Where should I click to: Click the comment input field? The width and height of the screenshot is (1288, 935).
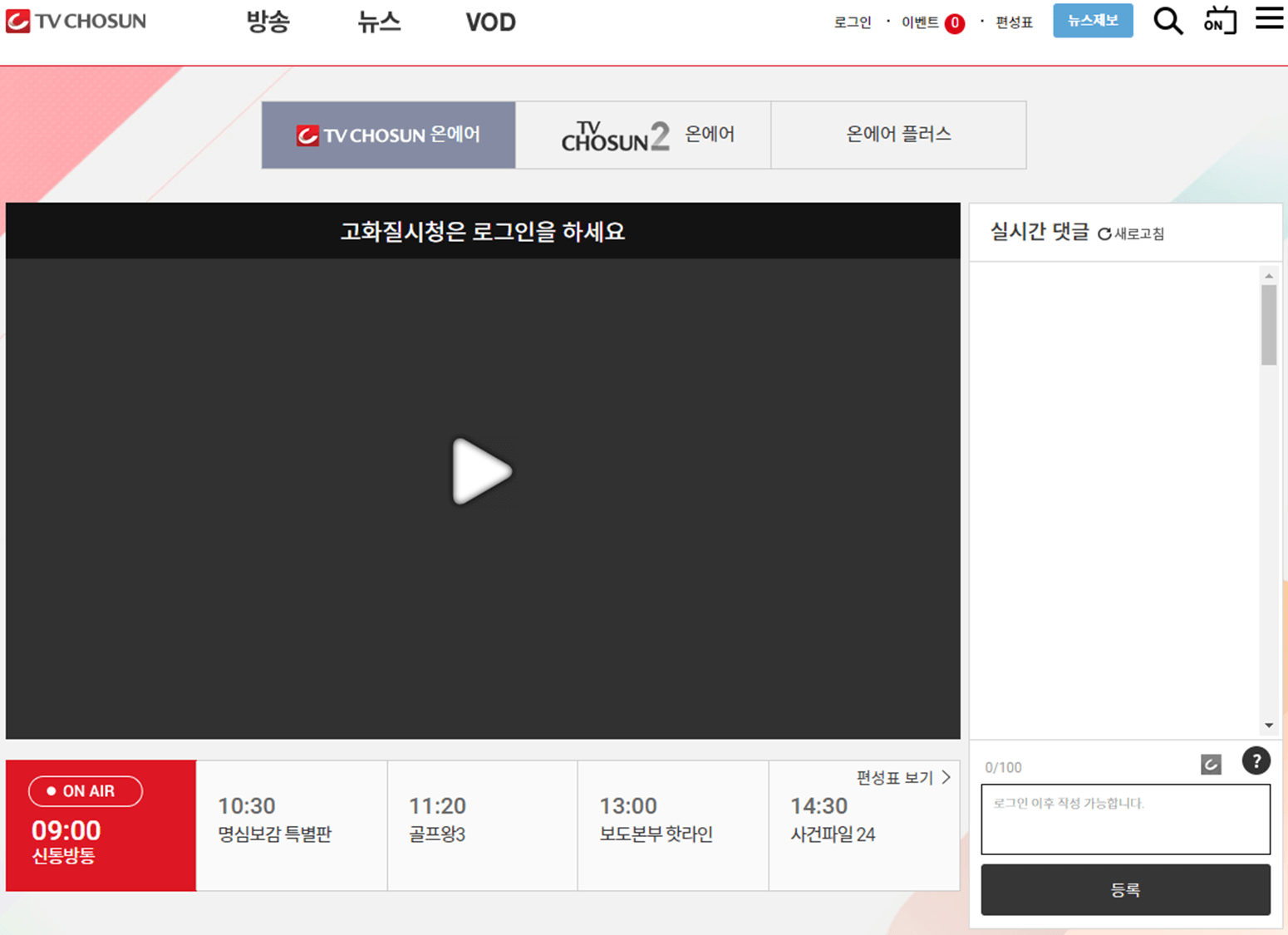point(1126,819)
